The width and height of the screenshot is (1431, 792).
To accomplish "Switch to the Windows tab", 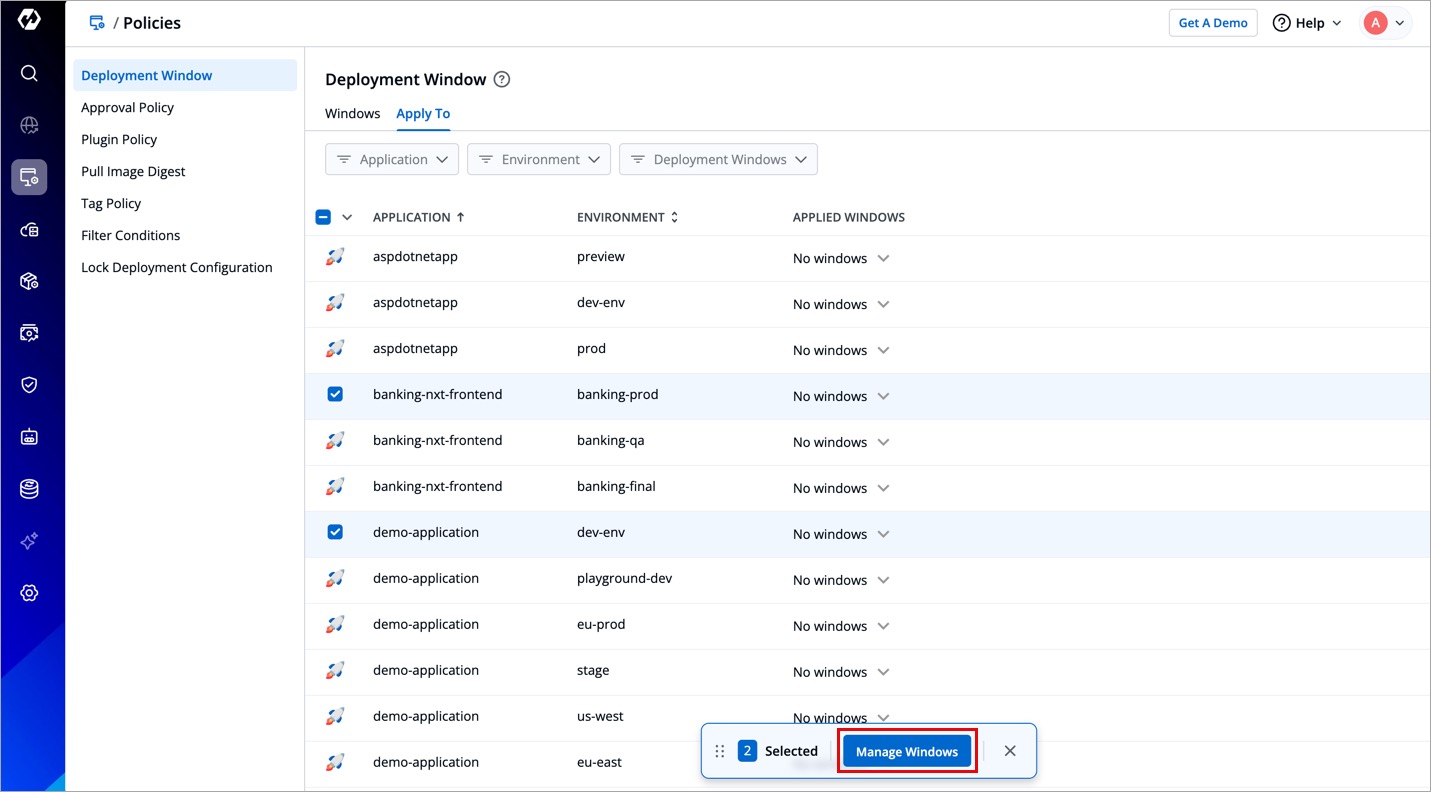I will coord(352,114).
